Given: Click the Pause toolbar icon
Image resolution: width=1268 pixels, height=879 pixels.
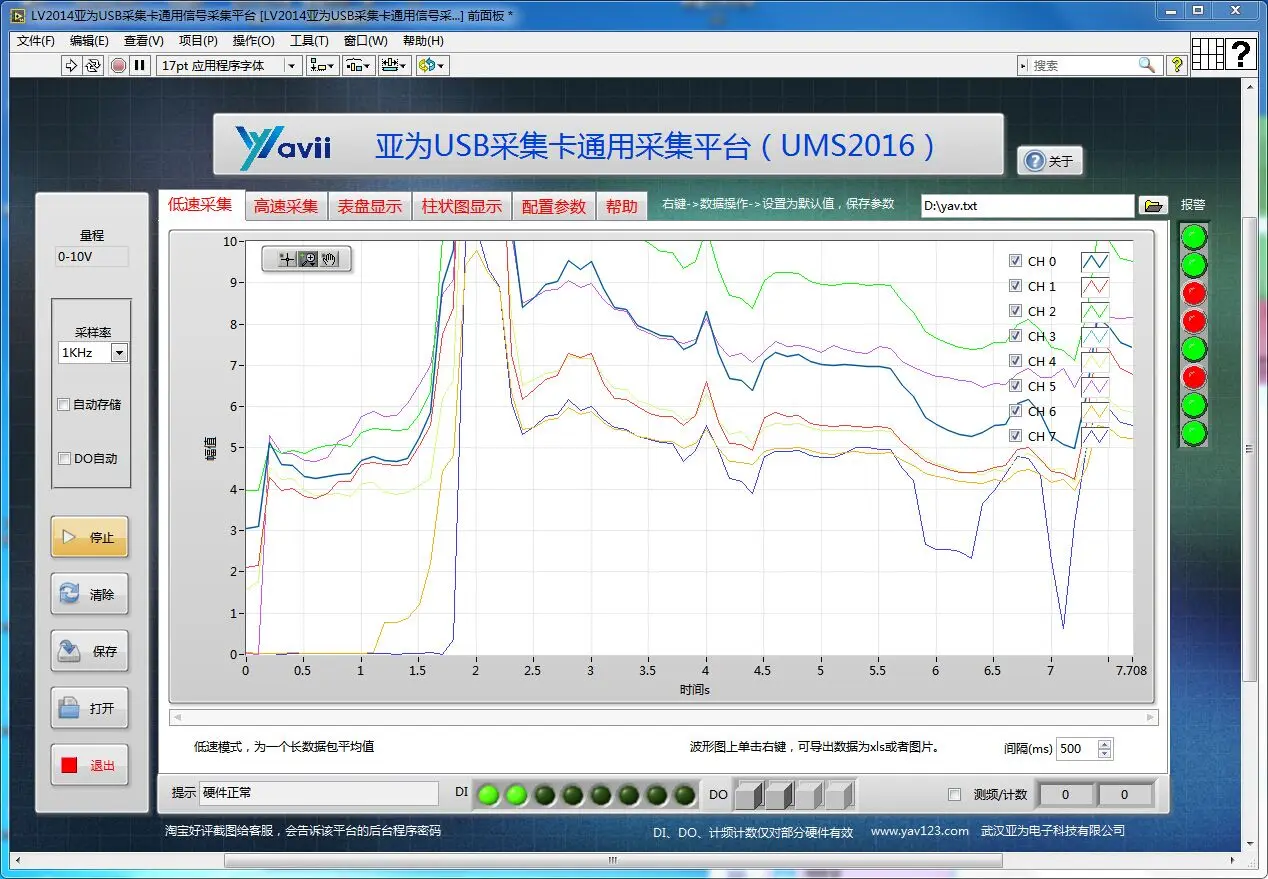Looking at the screenshot, I should [140, 65].
